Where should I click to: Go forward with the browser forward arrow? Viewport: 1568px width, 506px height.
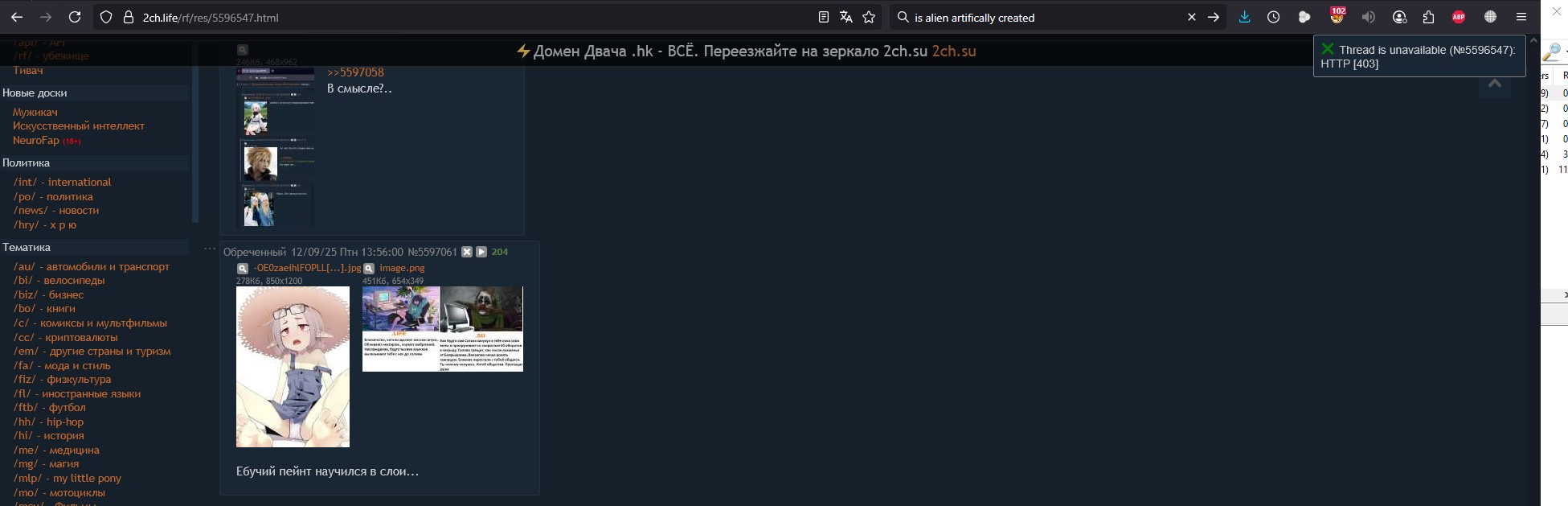[x=46, y=17]
